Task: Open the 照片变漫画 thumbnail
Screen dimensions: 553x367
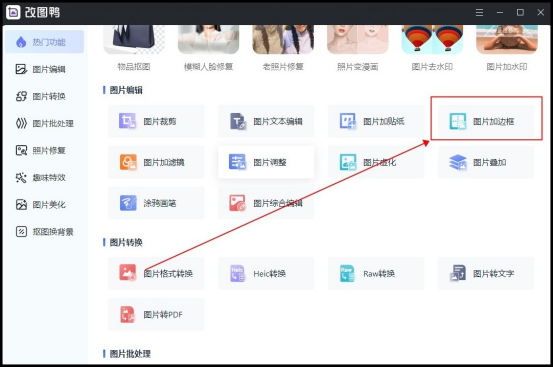Action: pos(358,39)
